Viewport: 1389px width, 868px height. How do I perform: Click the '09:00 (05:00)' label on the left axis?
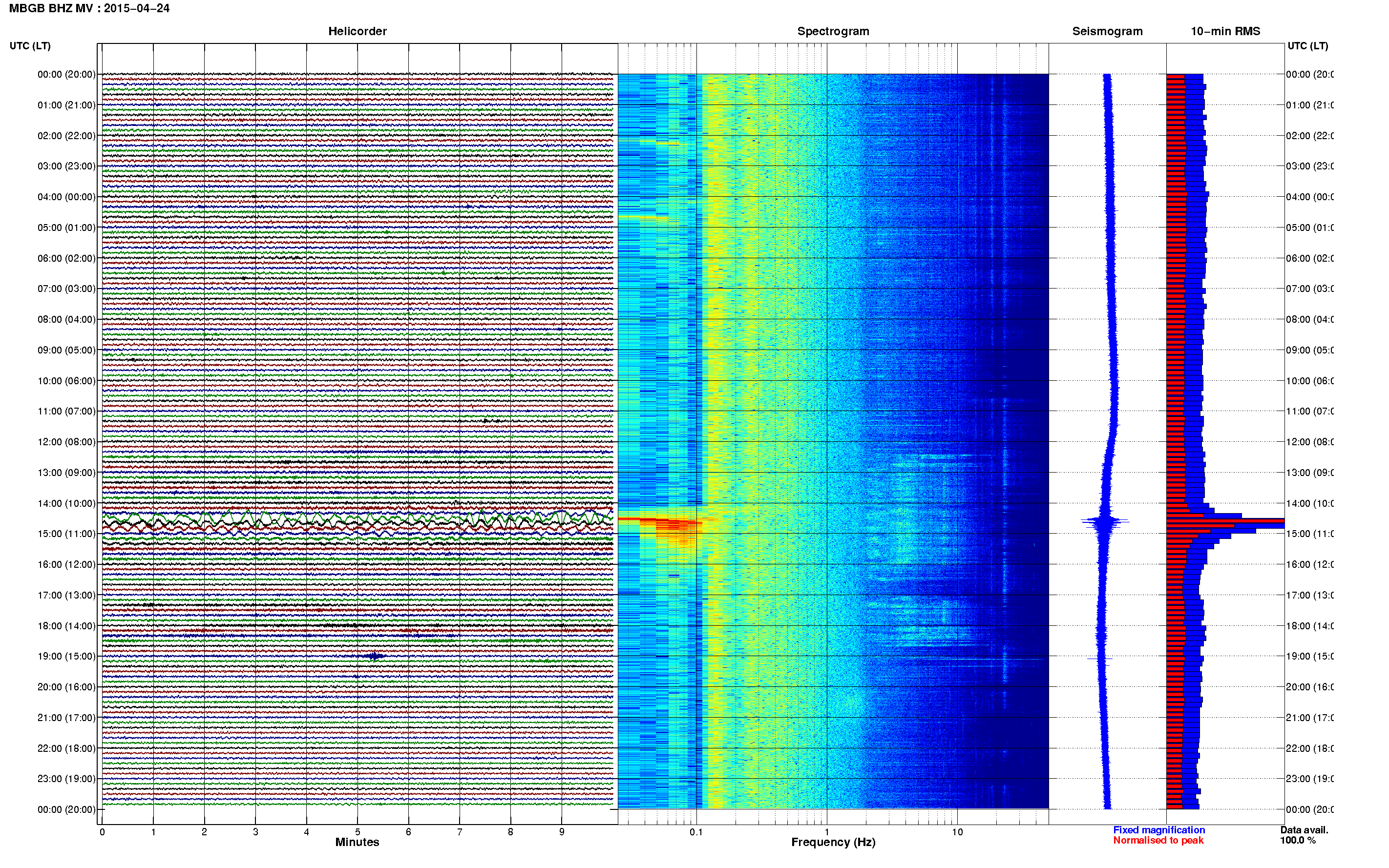(x=66, y=350)
